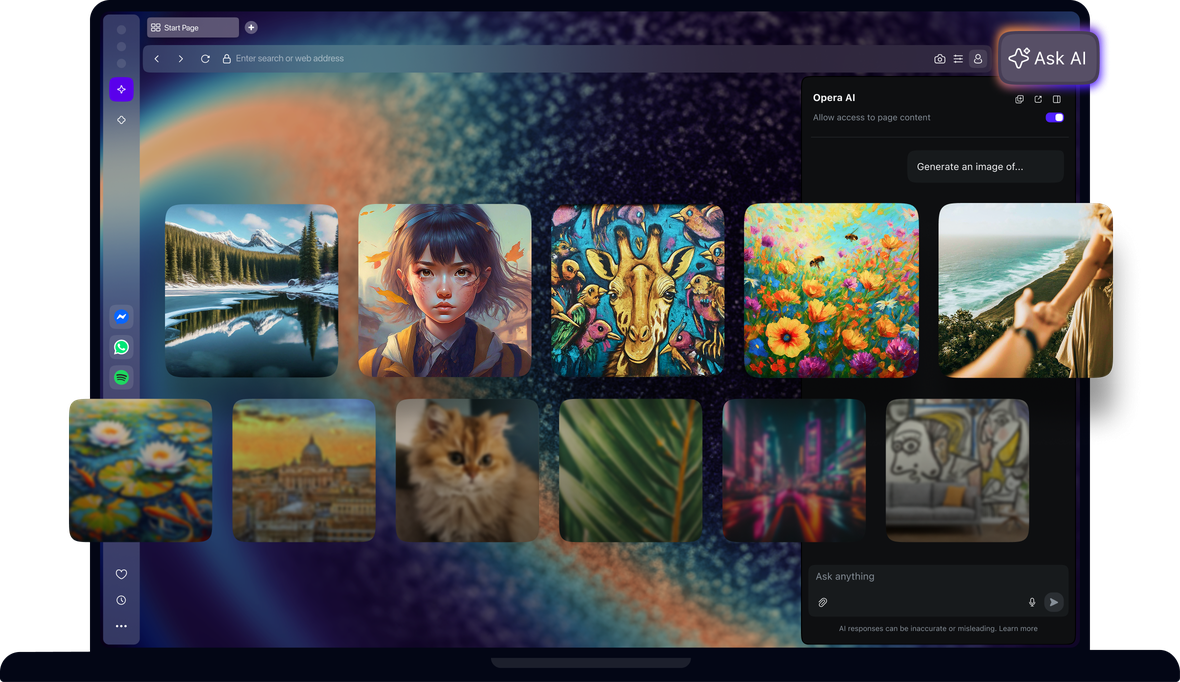Screen dimensions: 1180x682
Task: Expand the sidebar's three-dot more menu
Action: tap(121, 626)
